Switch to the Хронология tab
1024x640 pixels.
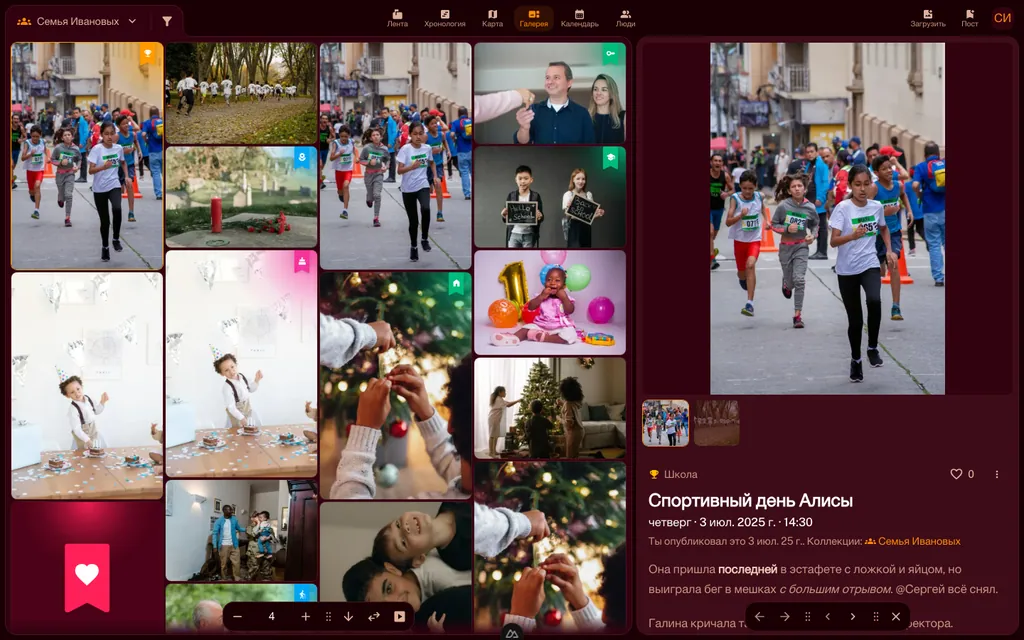coord(445,18)
